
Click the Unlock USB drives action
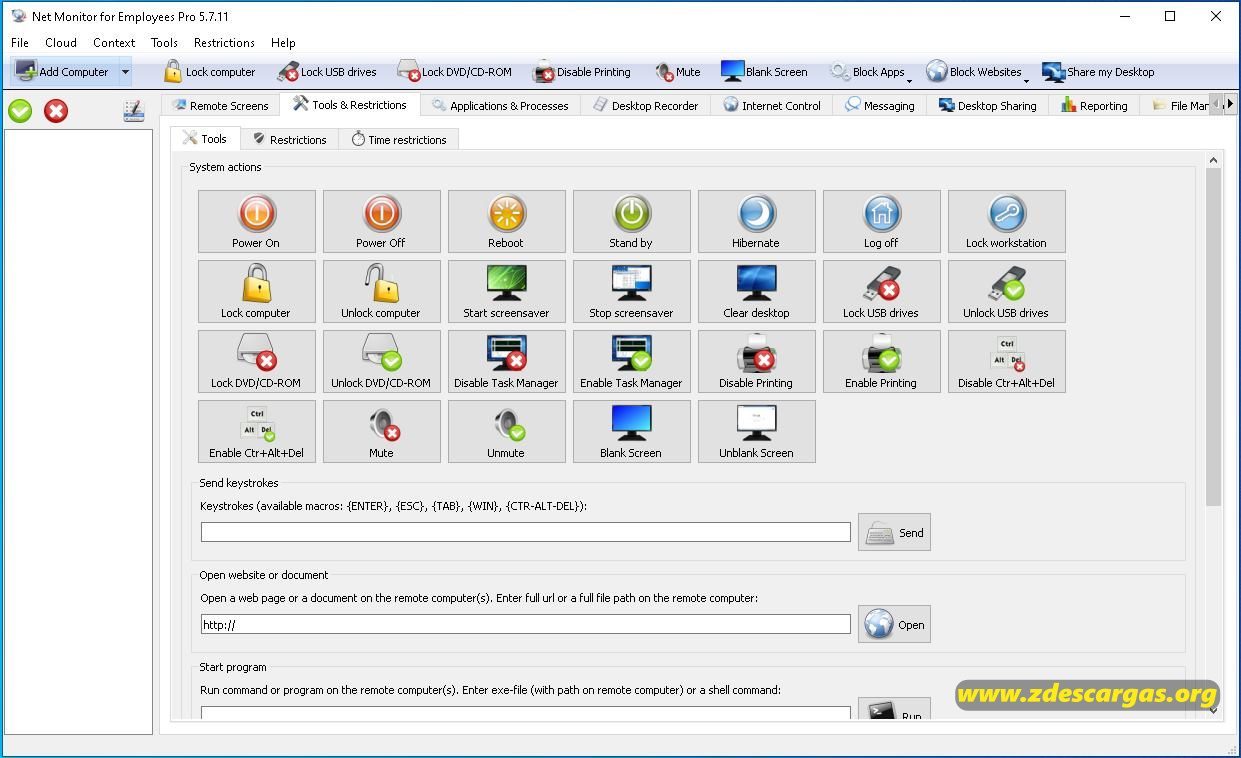point(1006,291)
